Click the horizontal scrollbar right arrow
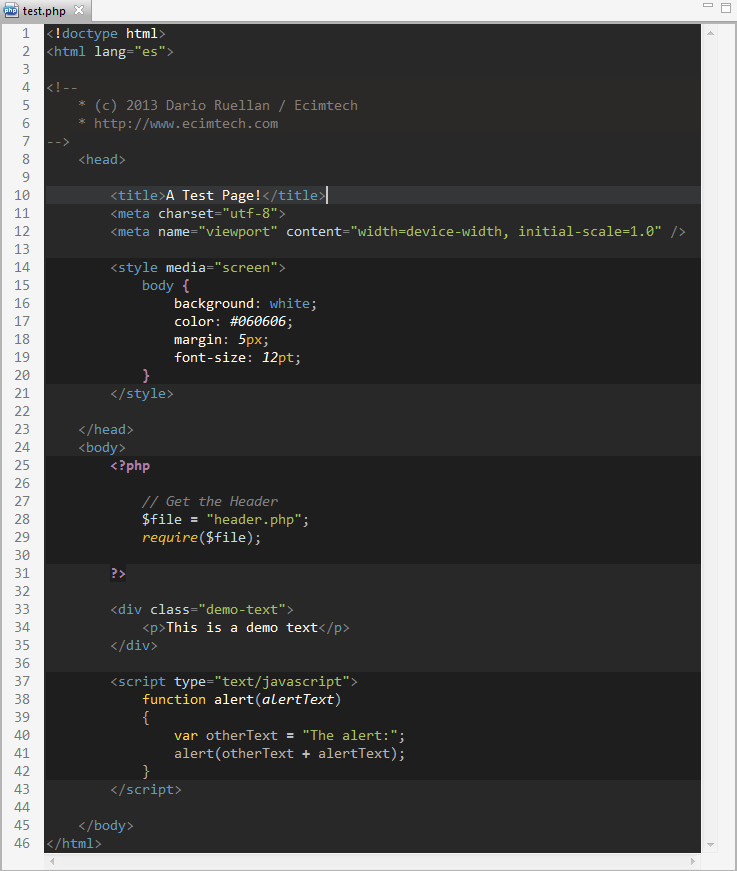Image resolution: width=737 pixels, height=871 pixels. click(x=693, y=861)
